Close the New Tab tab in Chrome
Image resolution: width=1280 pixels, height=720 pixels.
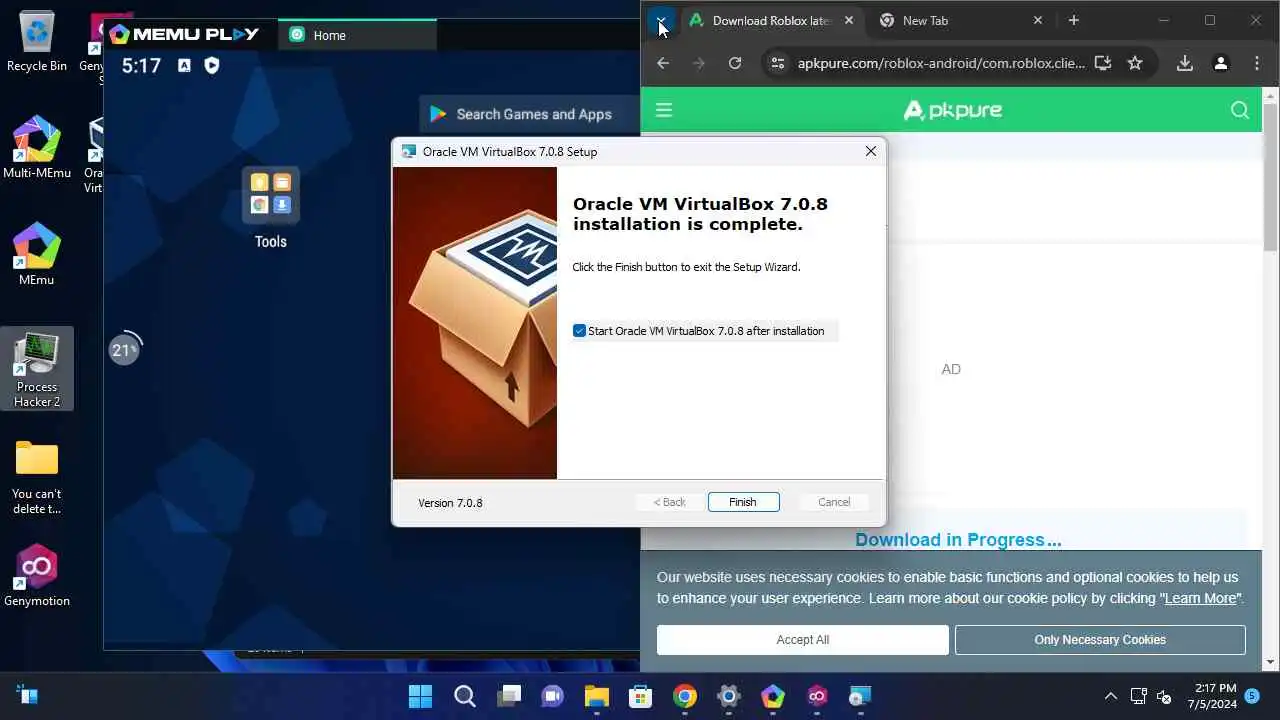[x=1037, y=20]
